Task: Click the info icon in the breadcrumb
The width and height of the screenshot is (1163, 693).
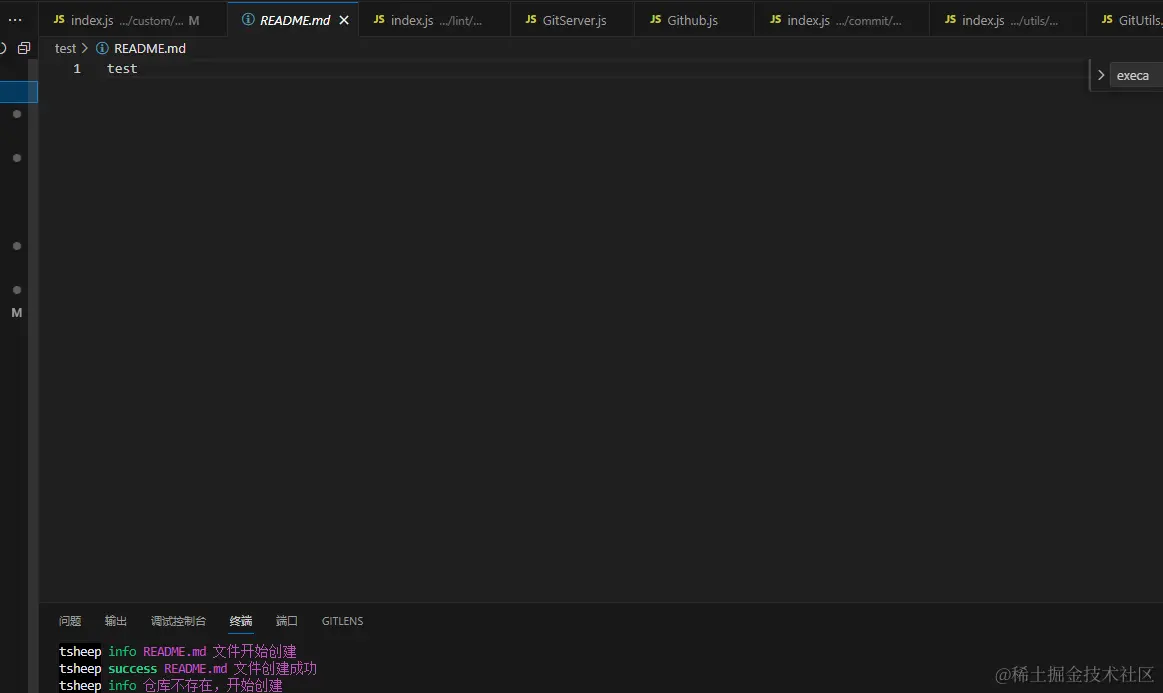Action: pos(102,48)
